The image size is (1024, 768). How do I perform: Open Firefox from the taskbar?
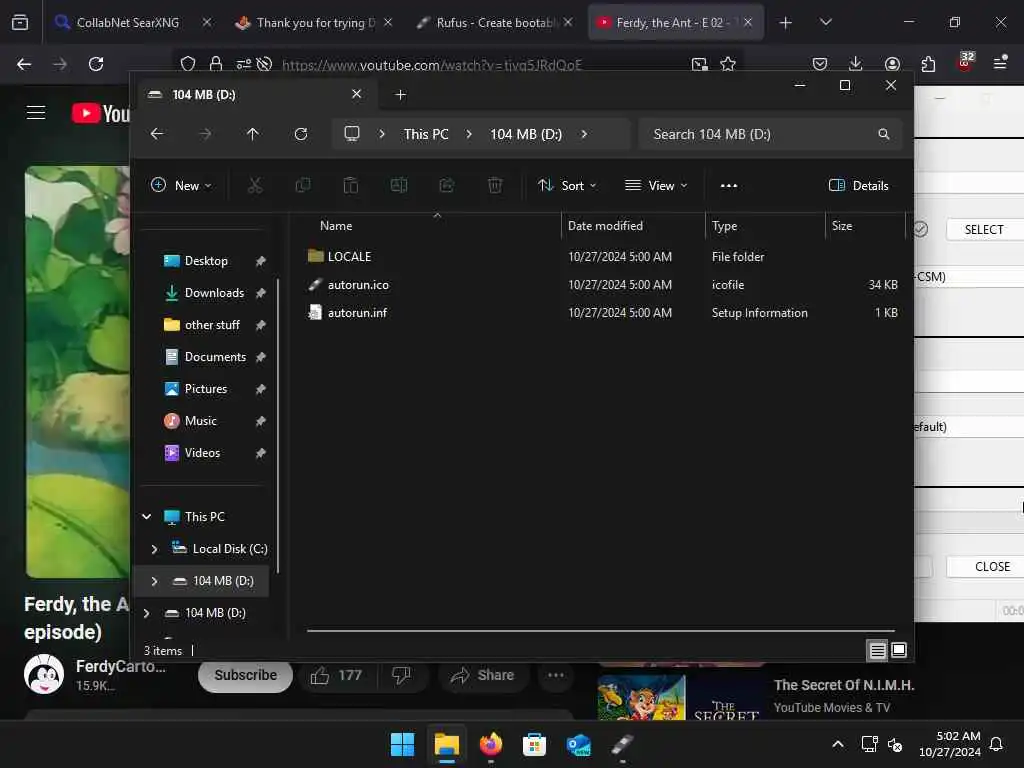click(490, 744)
